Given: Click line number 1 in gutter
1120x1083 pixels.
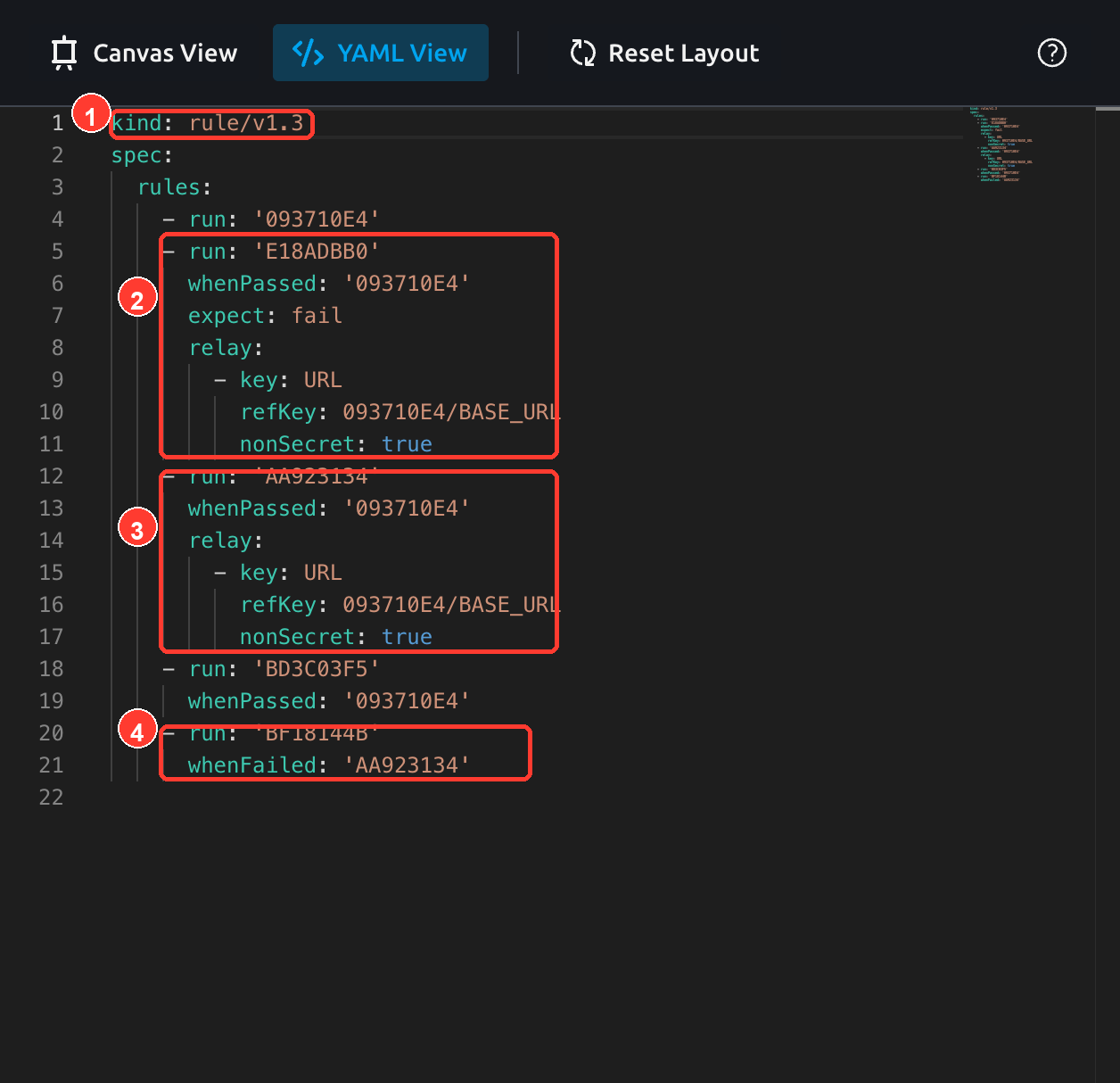Looking at the screenshot, I should pos(58,123).
